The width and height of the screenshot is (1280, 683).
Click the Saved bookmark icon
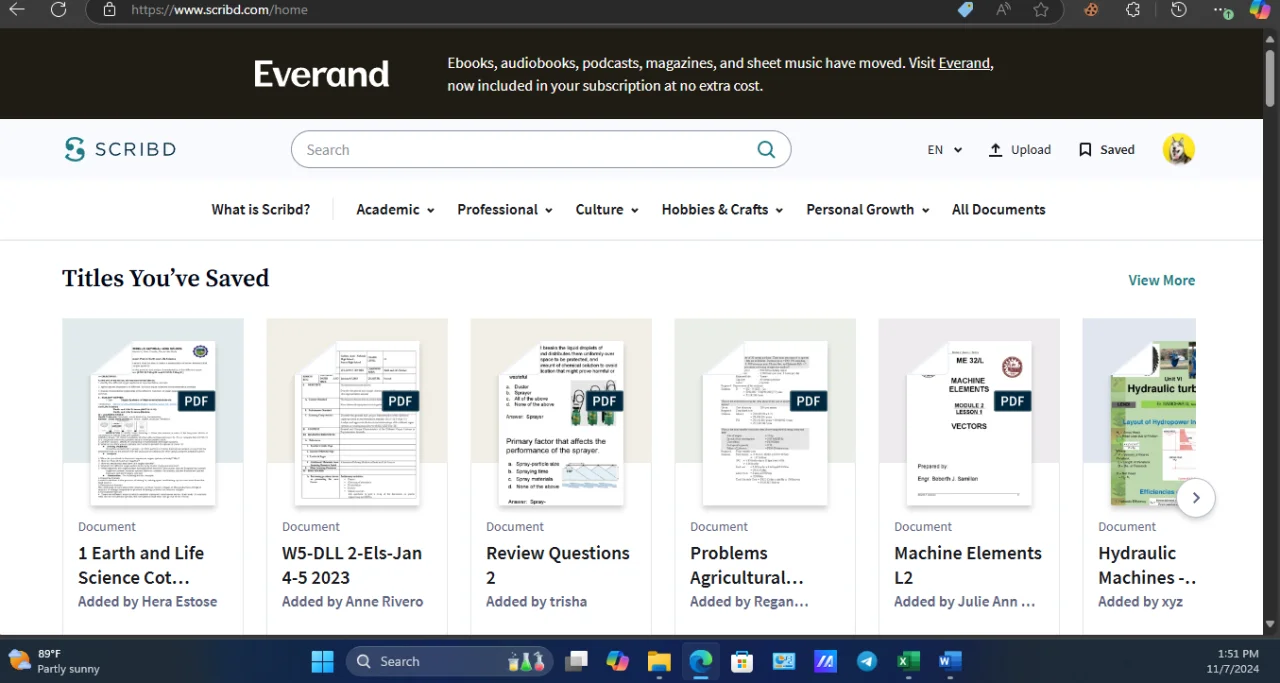pyautogui.click(x=1085, y=150)
